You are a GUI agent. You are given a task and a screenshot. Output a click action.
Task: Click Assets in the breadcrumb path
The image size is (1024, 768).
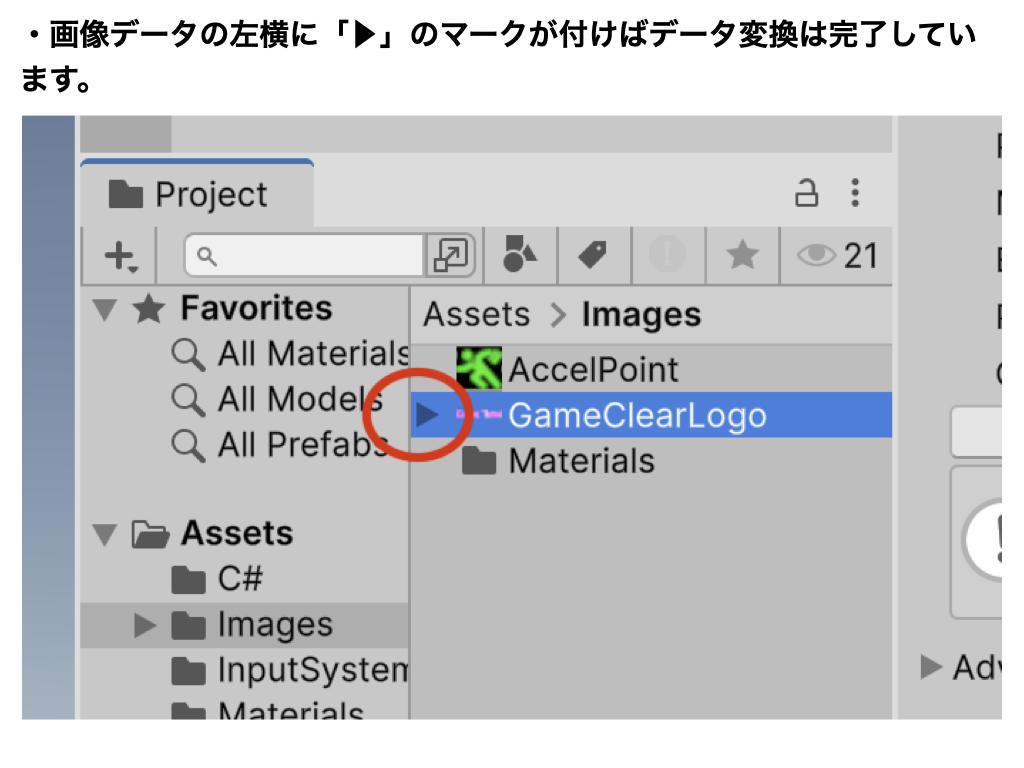[476, 314]
